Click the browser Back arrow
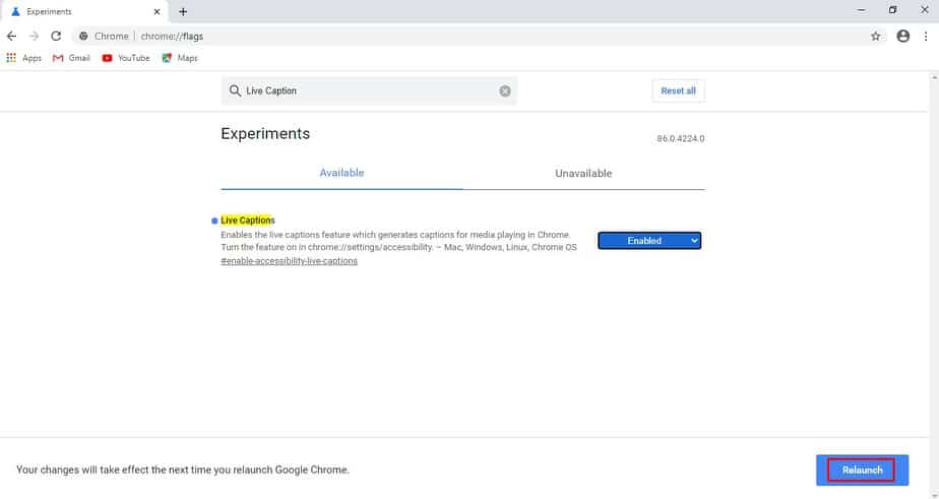Viewport: 939px width, 499px height. click(x=12, y=36)
